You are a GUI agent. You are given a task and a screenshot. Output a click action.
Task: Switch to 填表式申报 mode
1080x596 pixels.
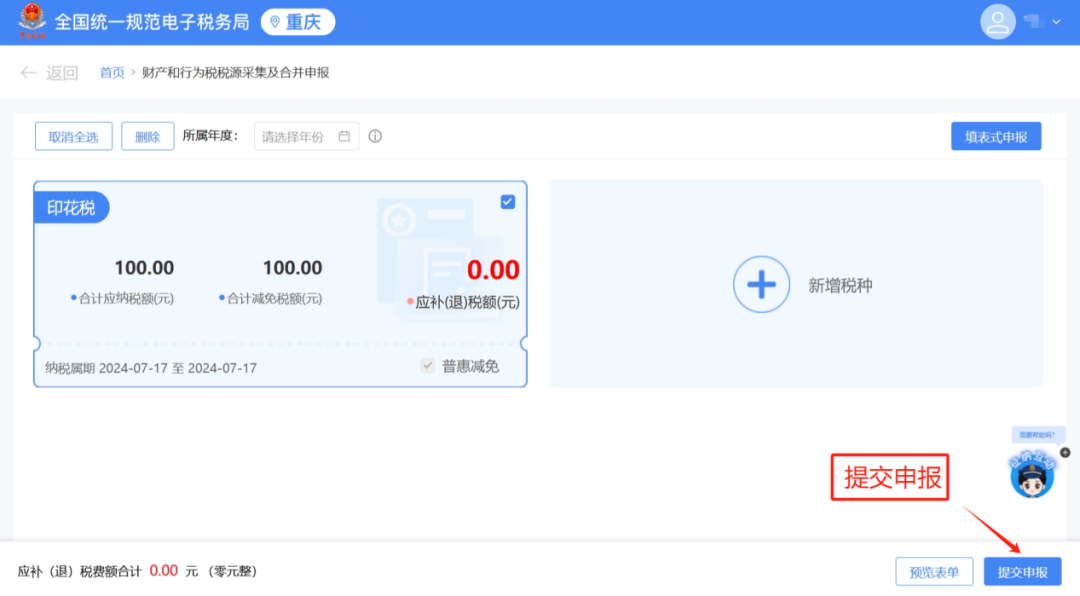pos(996,136)
